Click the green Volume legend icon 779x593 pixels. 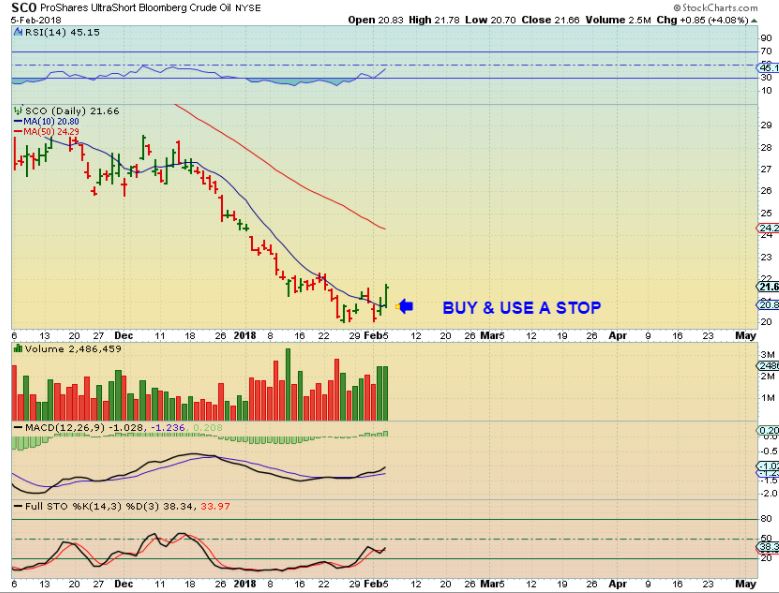18,348
